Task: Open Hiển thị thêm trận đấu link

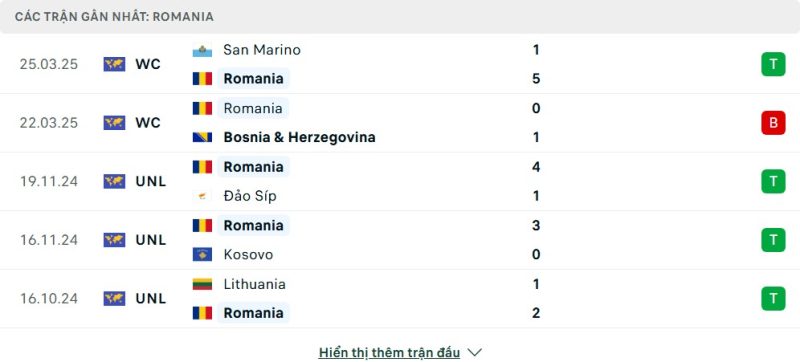Action: 389,353
